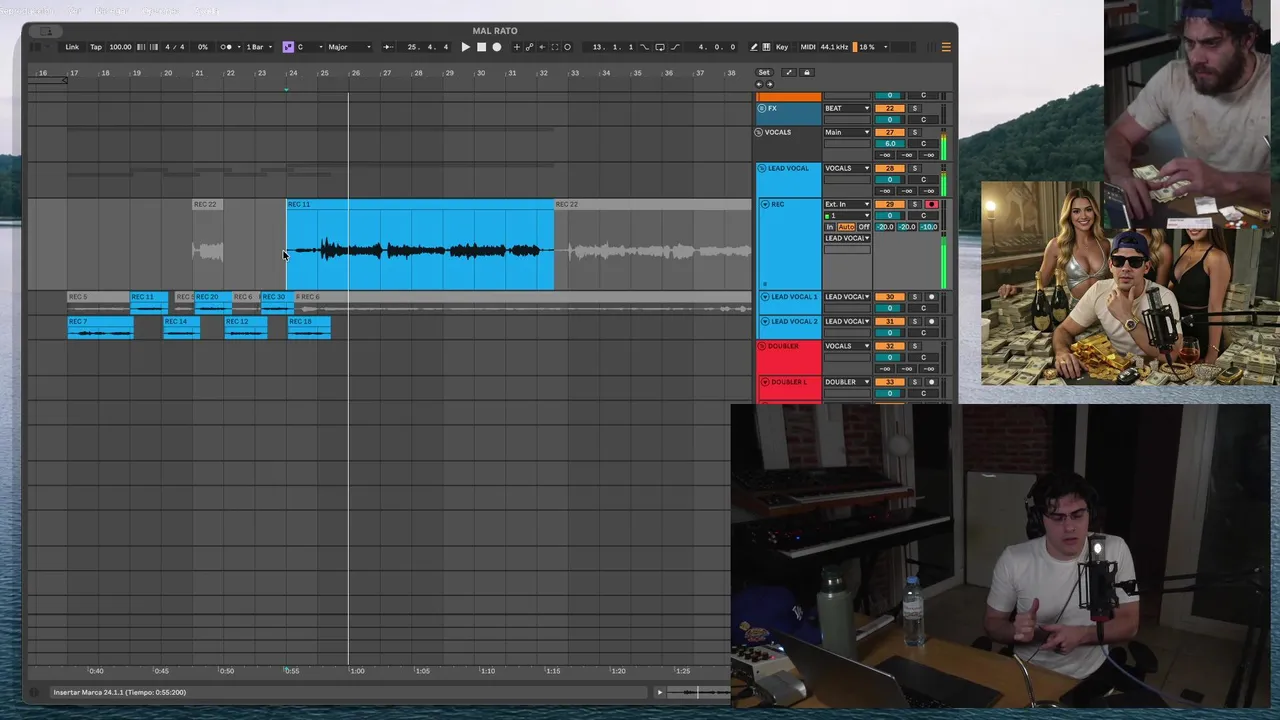This screenshot has height=720, width=1280.
Task: Toggle track activator 27 on VOCALS
Action: [x=890, y=132]
